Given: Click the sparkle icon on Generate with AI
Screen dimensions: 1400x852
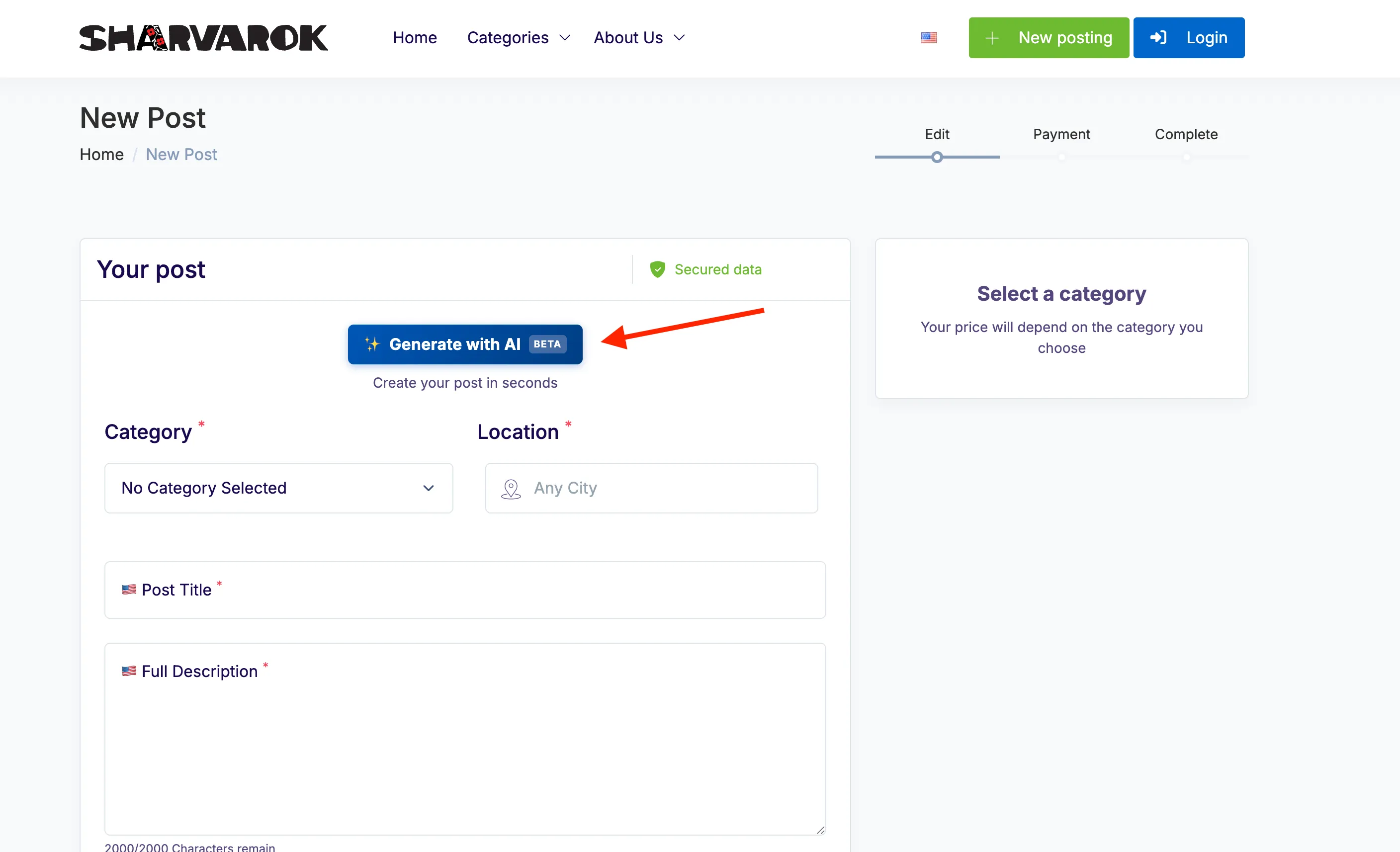Looking at the screenshot, I should click(x=372, y=344).
